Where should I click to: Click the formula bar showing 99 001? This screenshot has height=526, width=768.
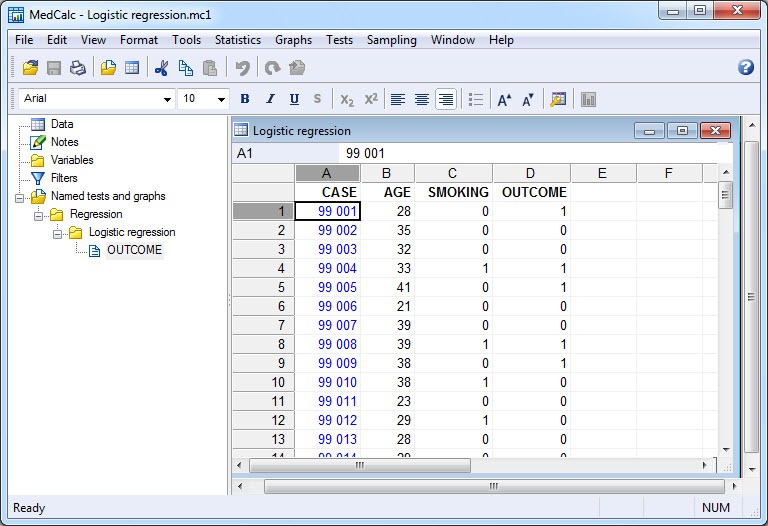(x=536, y=153)
